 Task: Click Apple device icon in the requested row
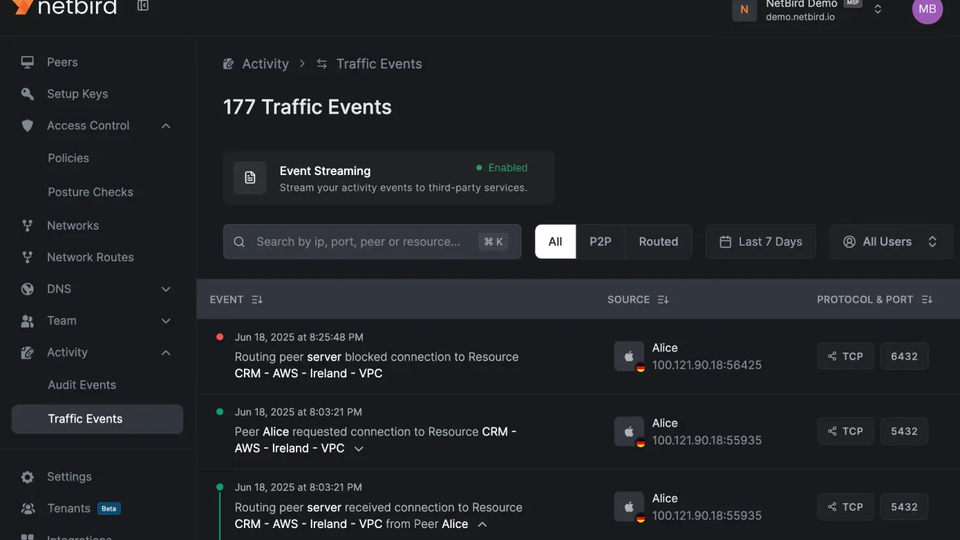point(629,432)
